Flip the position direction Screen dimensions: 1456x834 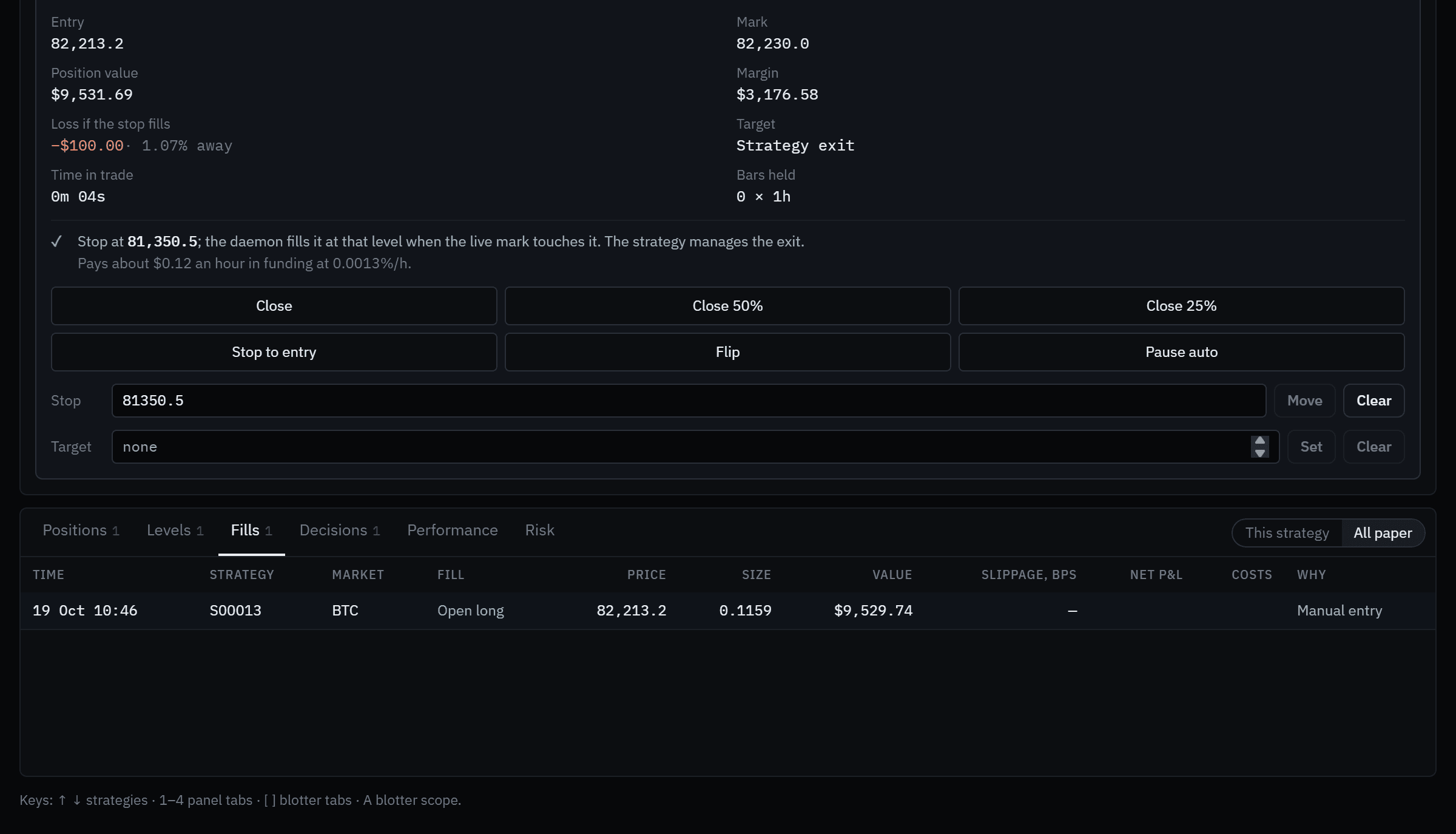(727, 352)
